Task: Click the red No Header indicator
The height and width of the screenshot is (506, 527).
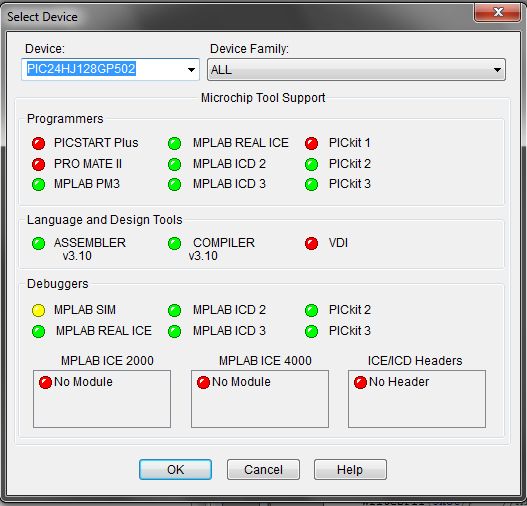Action: click(360, 382)
